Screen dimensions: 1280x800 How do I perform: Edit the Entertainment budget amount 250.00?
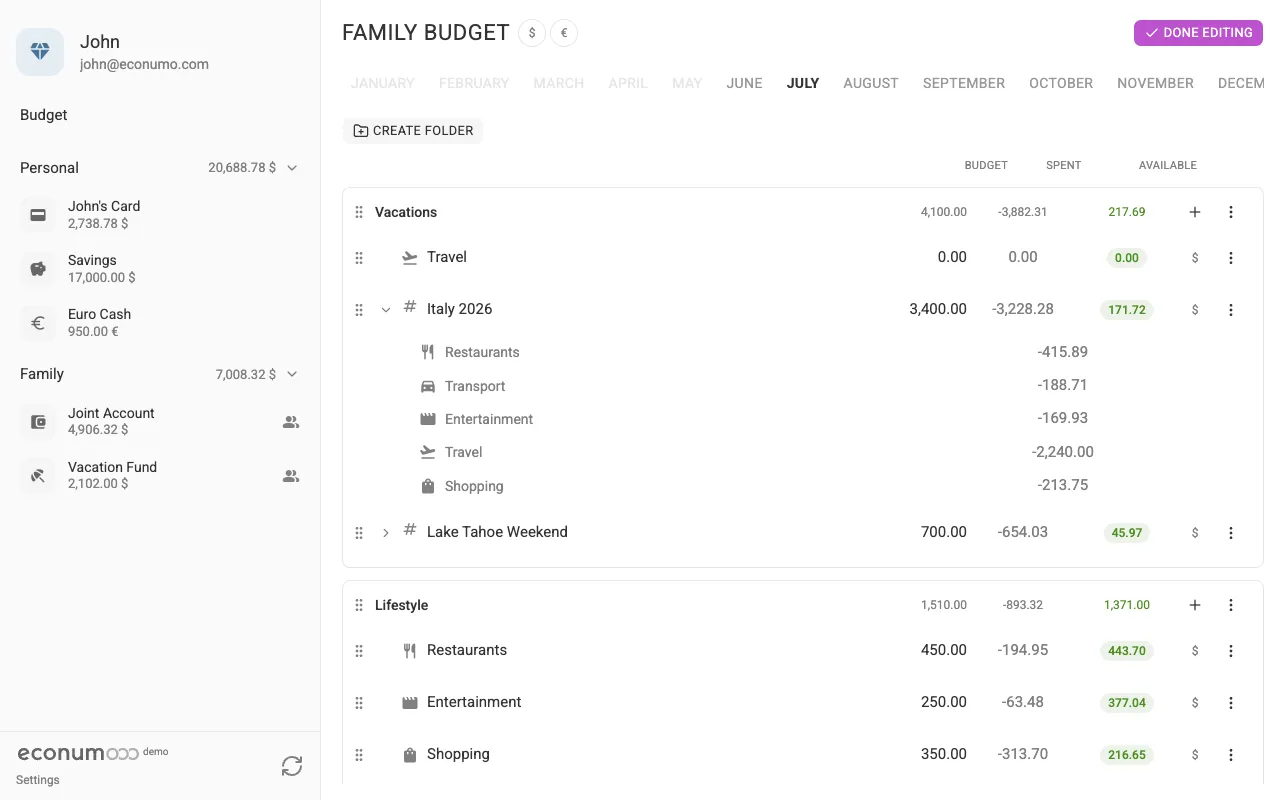pos(943,702)
